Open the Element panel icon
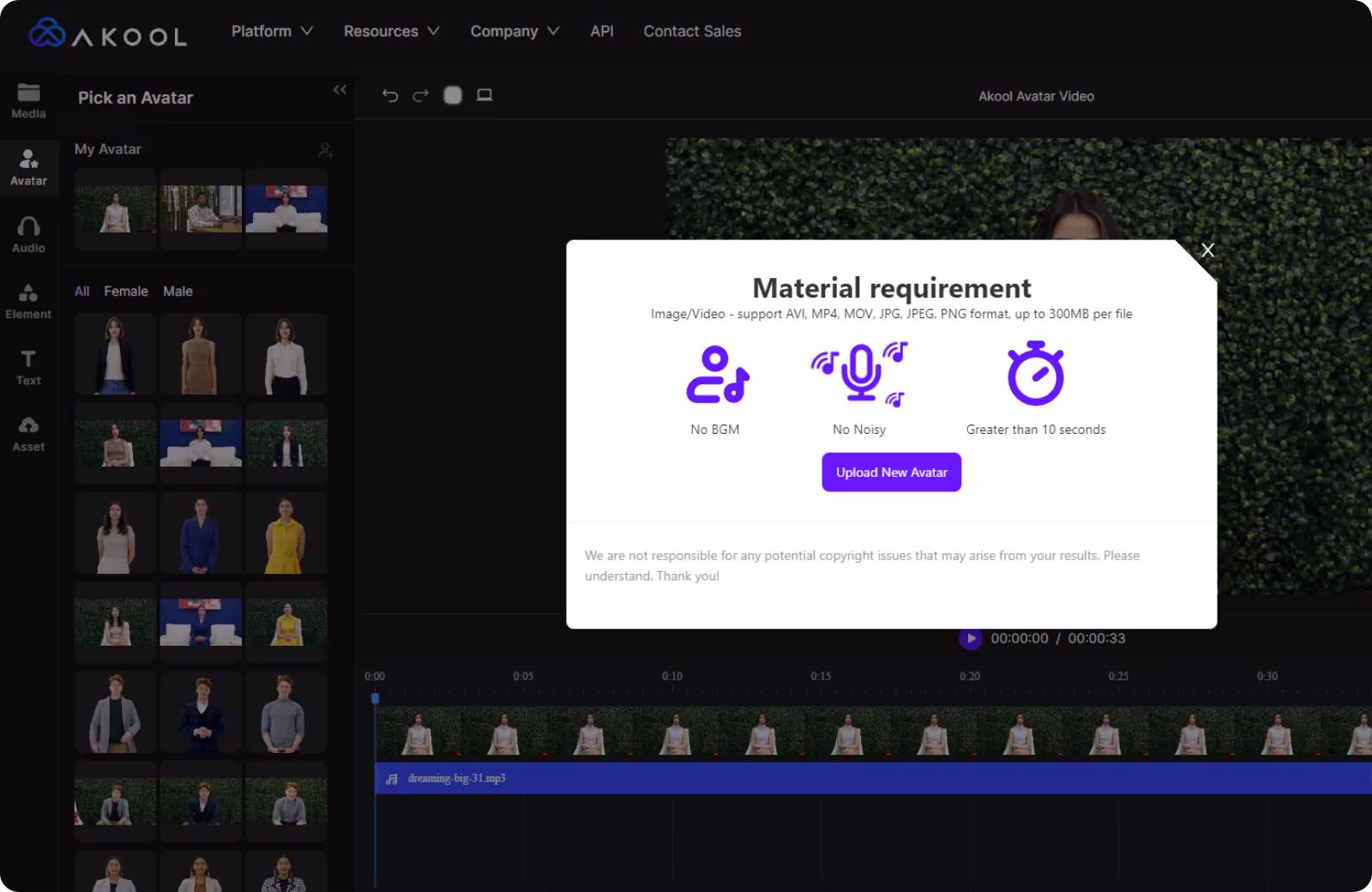Screen dimensions: 1372x892 [x=28, y=301]
